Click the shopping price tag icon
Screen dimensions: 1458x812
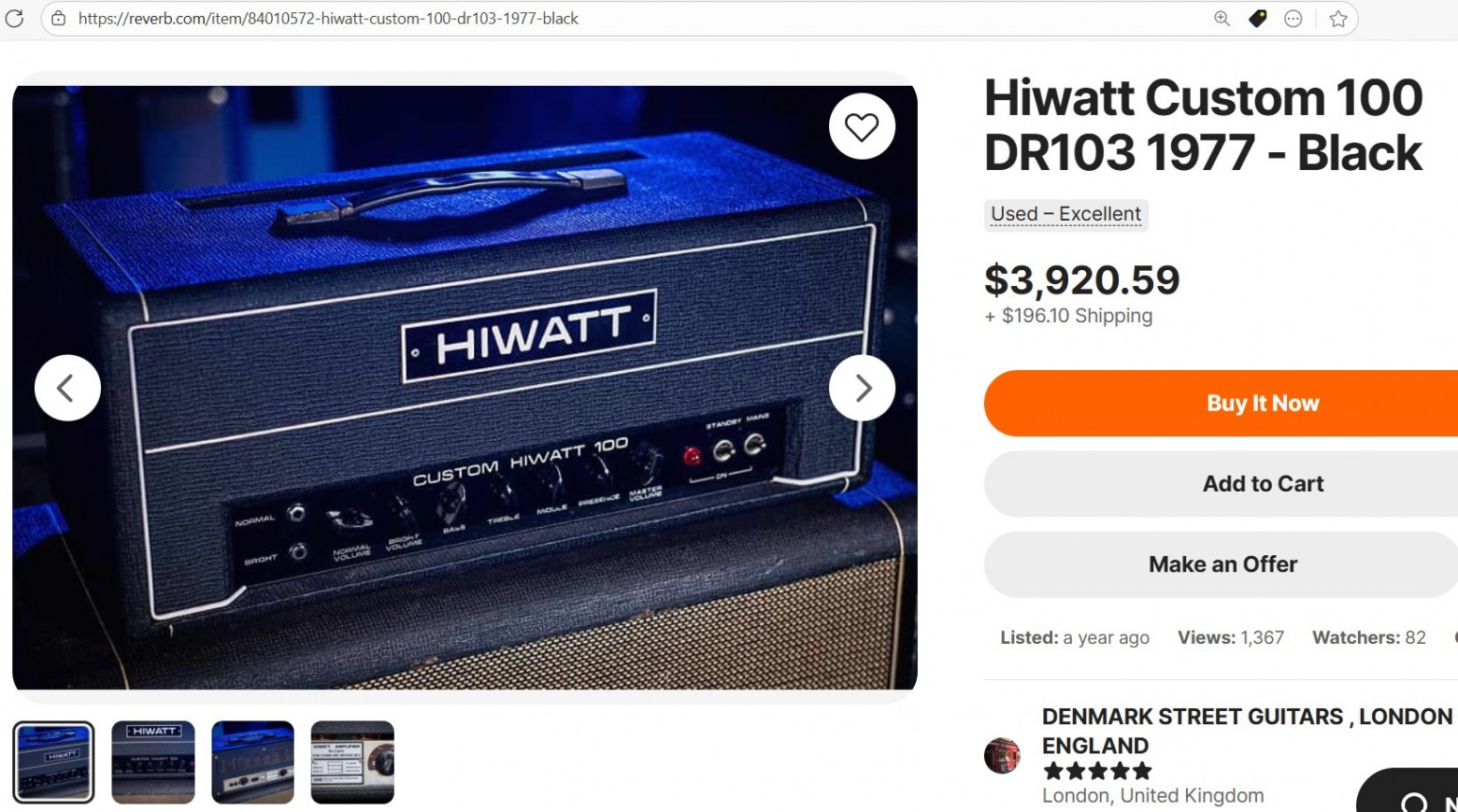[x=1258, y=18]
